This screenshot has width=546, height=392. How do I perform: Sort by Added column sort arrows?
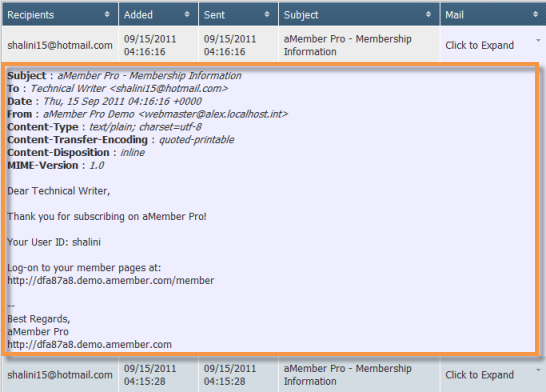tap(187, 14)
